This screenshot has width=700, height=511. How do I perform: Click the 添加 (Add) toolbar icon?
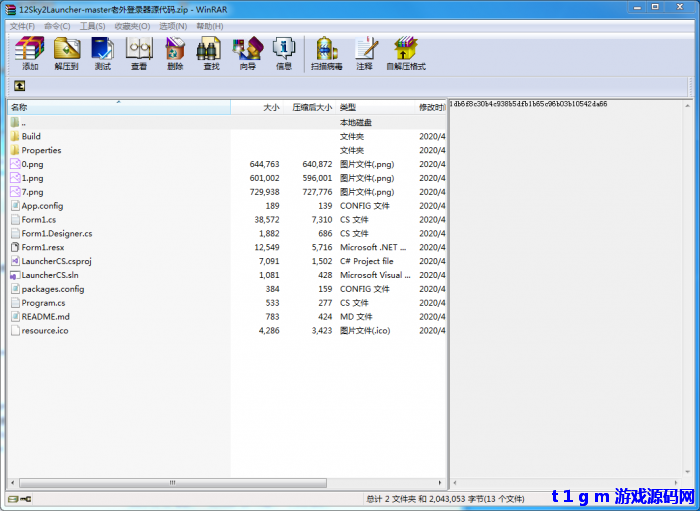pos(30,53)
